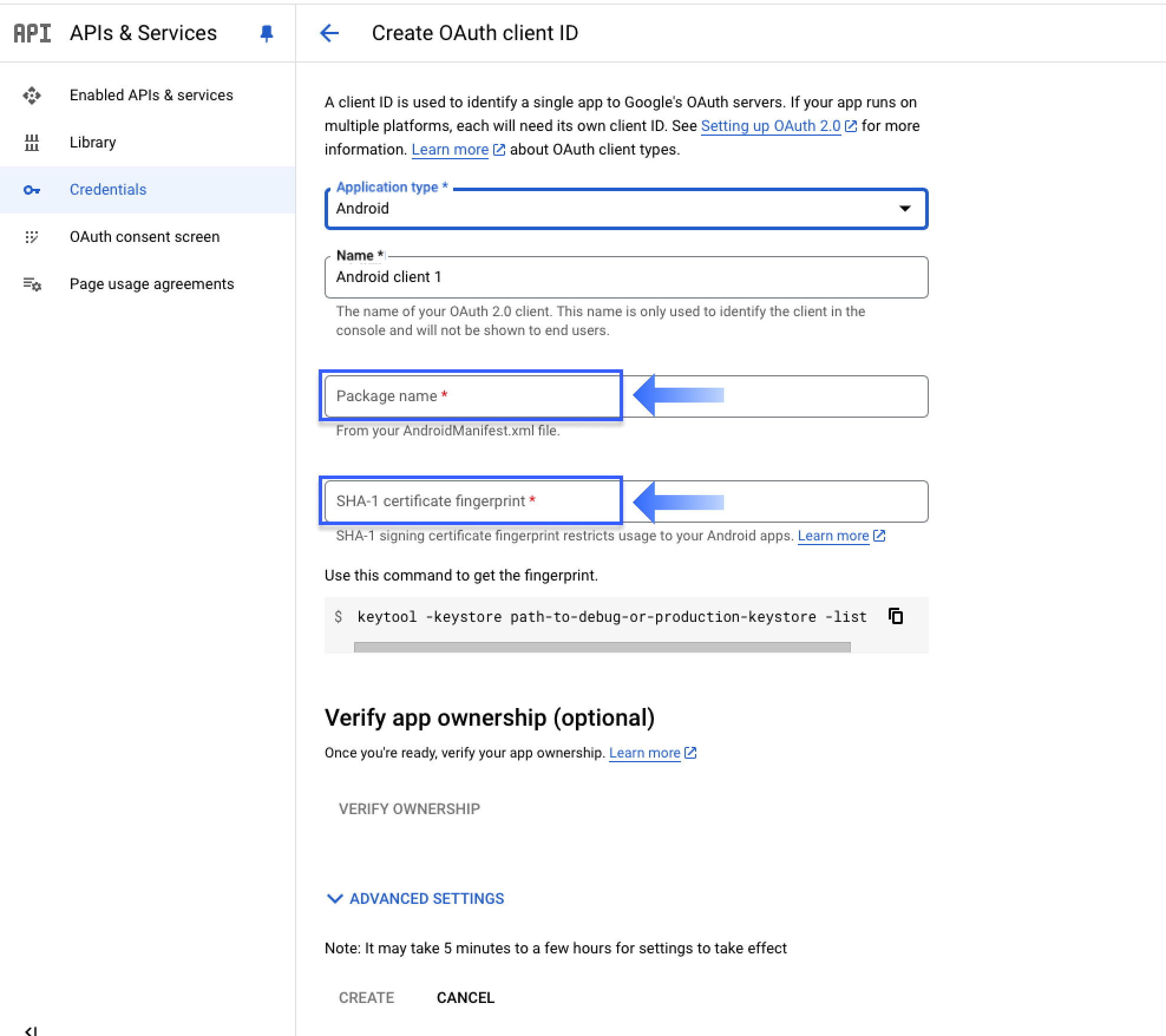Image resolution: width=1166 pixels, height=1036 pixels.
Task: Cancel creating the OAuth client ID
Action: coord(465,997)
